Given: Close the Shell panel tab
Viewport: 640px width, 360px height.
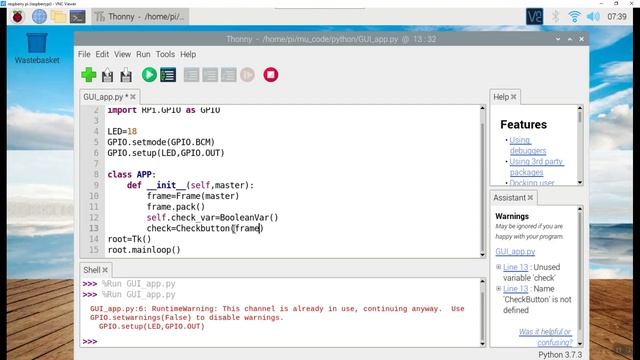Looking at the screenshot, I should pos(105,270).
